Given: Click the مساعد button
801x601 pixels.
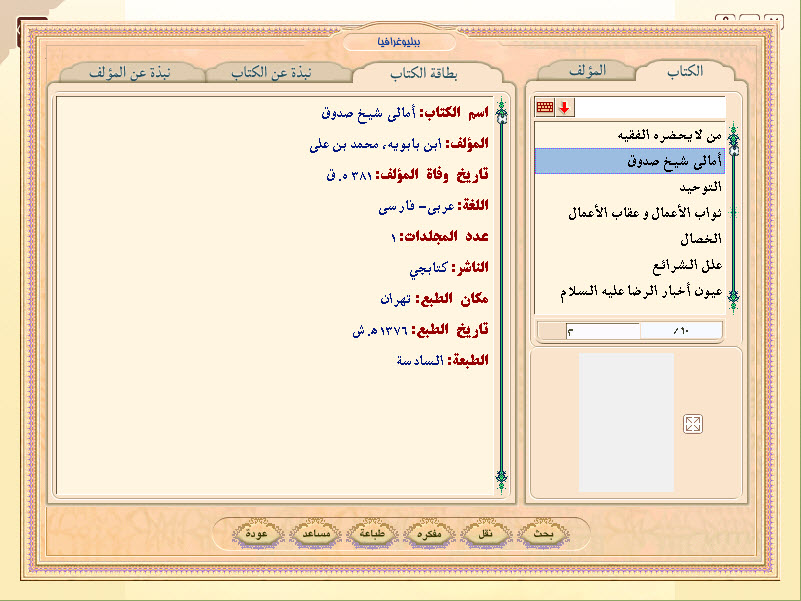Looking at the screenshot, I should click(x=316, y=534).
